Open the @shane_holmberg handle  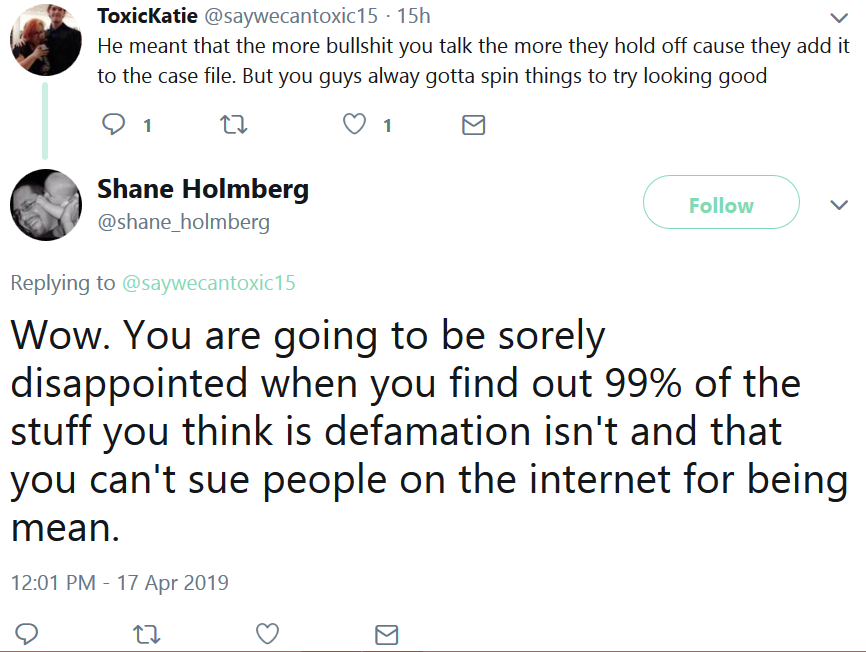point(183,222)
